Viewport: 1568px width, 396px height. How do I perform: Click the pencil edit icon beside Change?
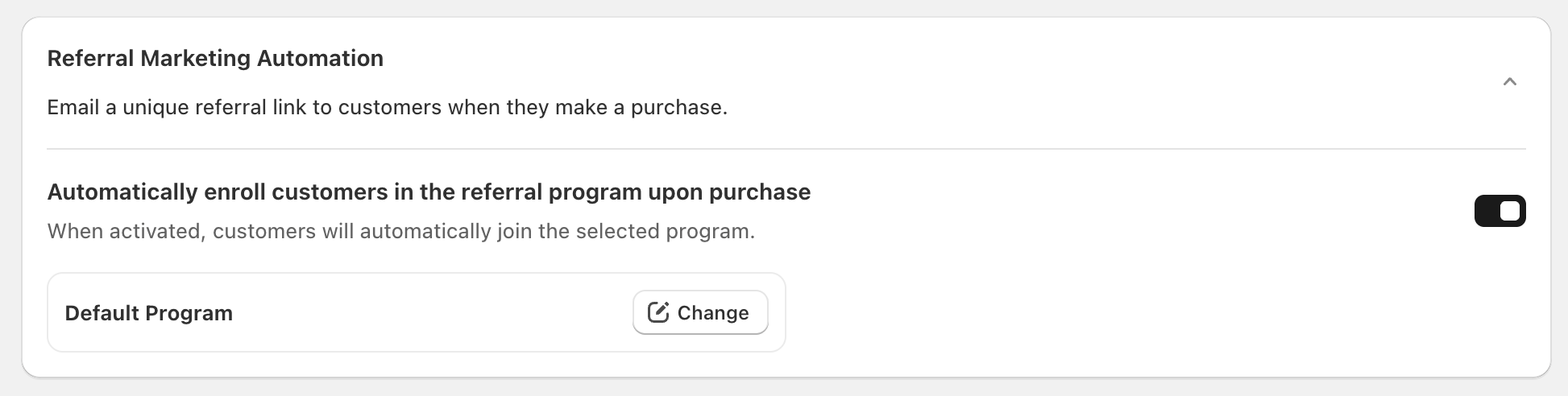658,312
